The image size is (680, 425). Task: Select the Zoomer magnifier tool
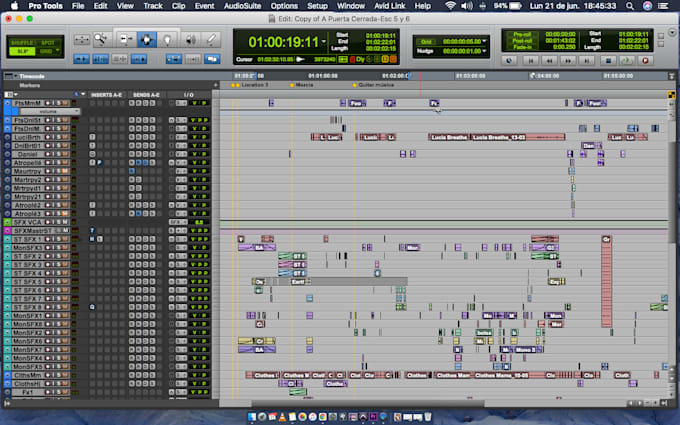pyautogui.click(x=101, y=39)
